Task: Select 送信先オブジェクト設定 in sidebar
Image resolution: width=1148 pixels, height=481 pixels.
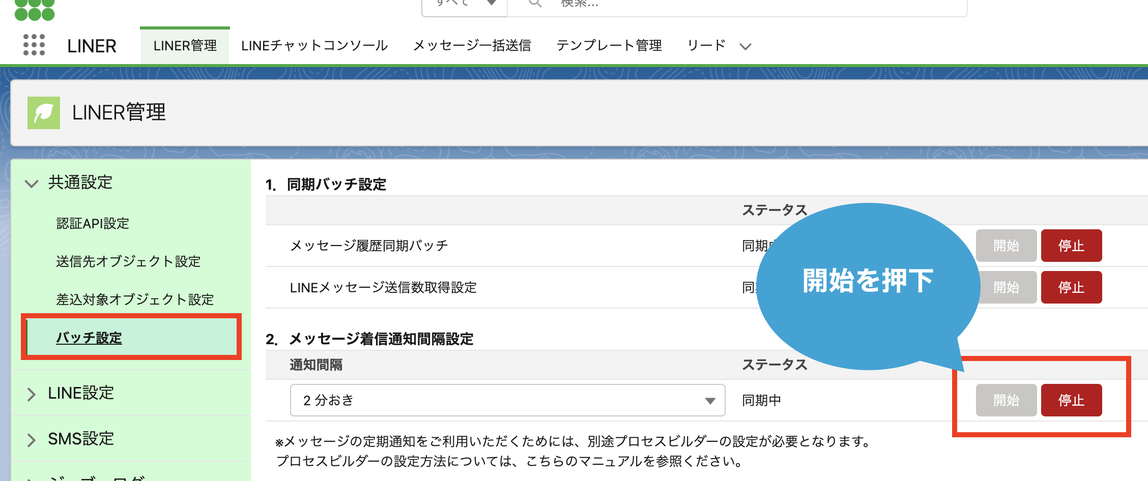Action: (x=128, y=261)
